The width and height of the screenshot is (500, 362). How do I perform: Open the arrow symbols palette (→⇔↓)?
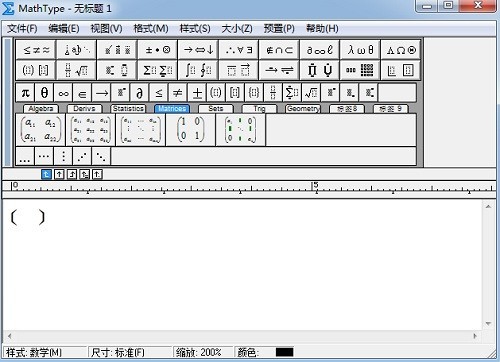click(x=198, y=50)
